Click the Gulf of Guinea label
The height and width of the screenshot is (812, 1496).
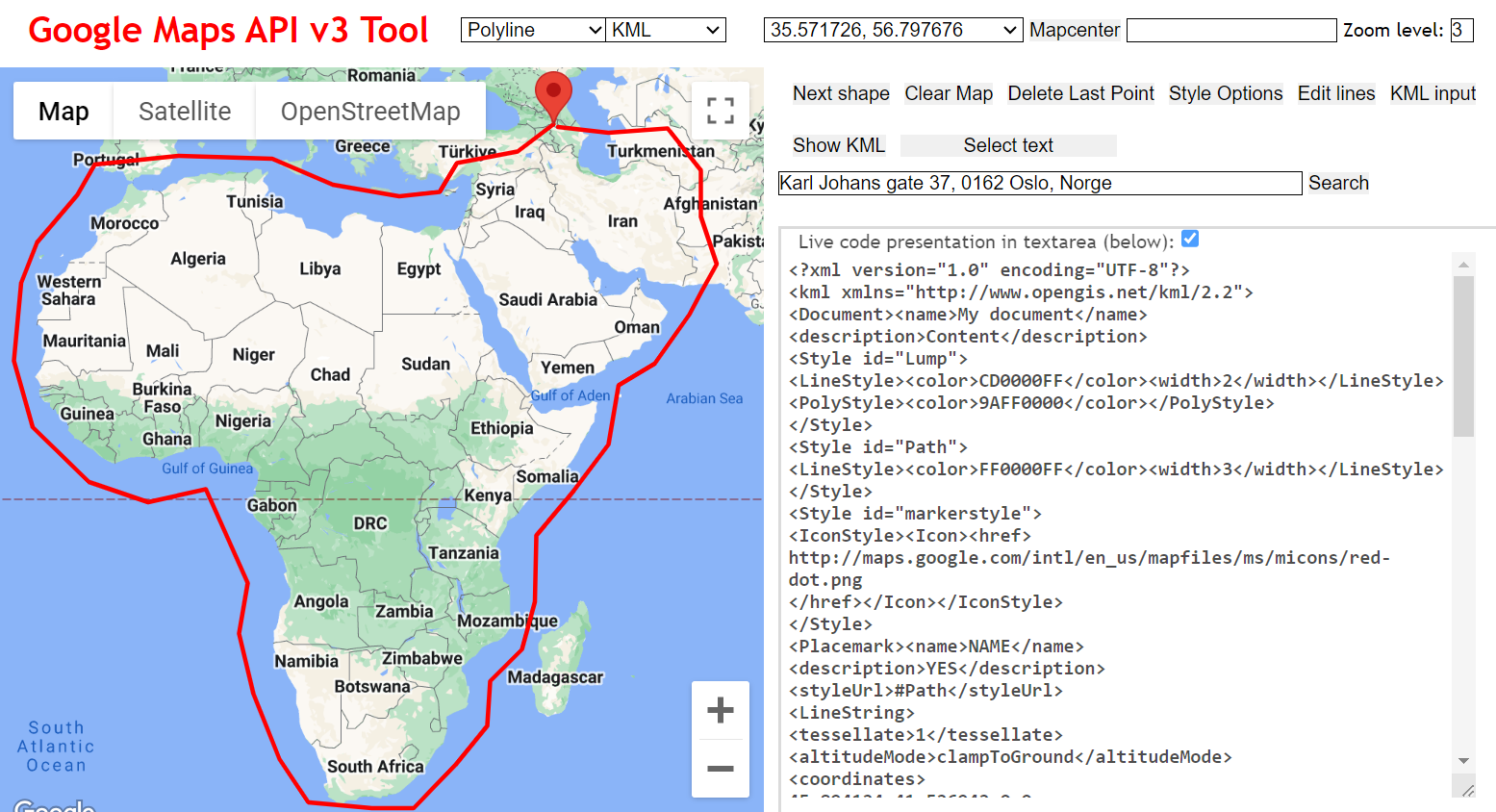(207, 469)
